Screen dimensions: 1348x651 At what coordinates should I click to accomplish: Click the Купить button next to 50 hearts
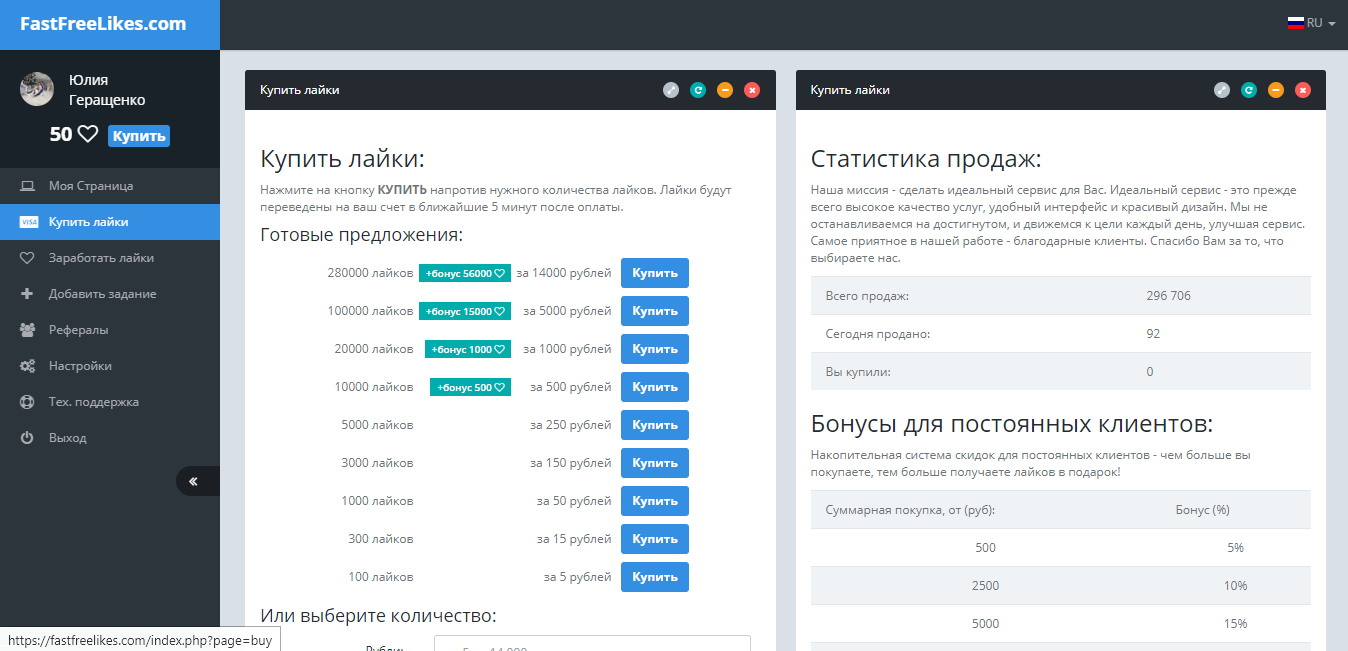[138, 135]
